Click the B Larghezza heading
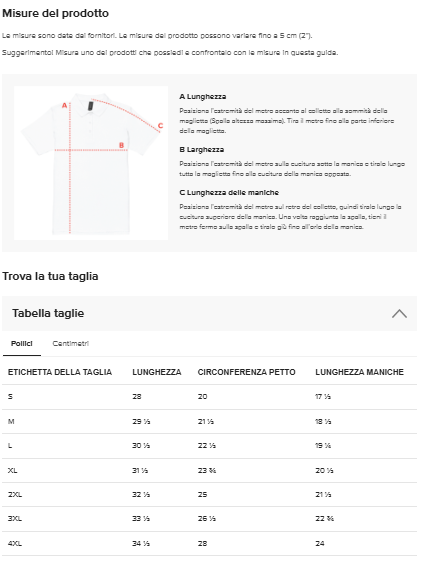The height and width of the screenshot is (572, 427). coord(201,150)
